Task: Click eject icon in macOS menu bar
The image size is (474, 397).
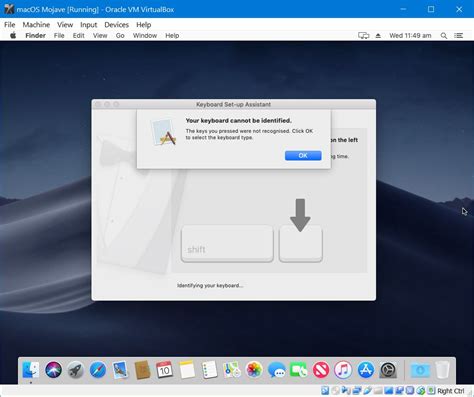Action: [378, 35]
